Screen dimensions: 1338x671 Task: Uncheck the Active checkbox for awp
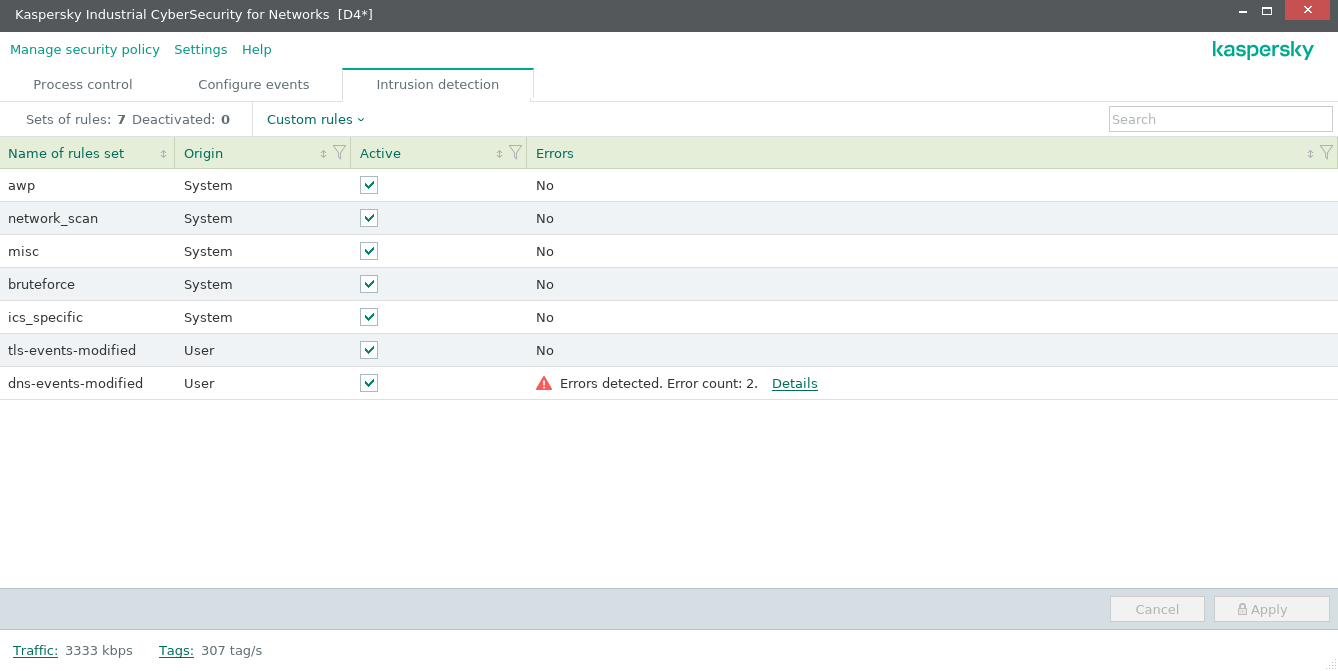[369, 185]
